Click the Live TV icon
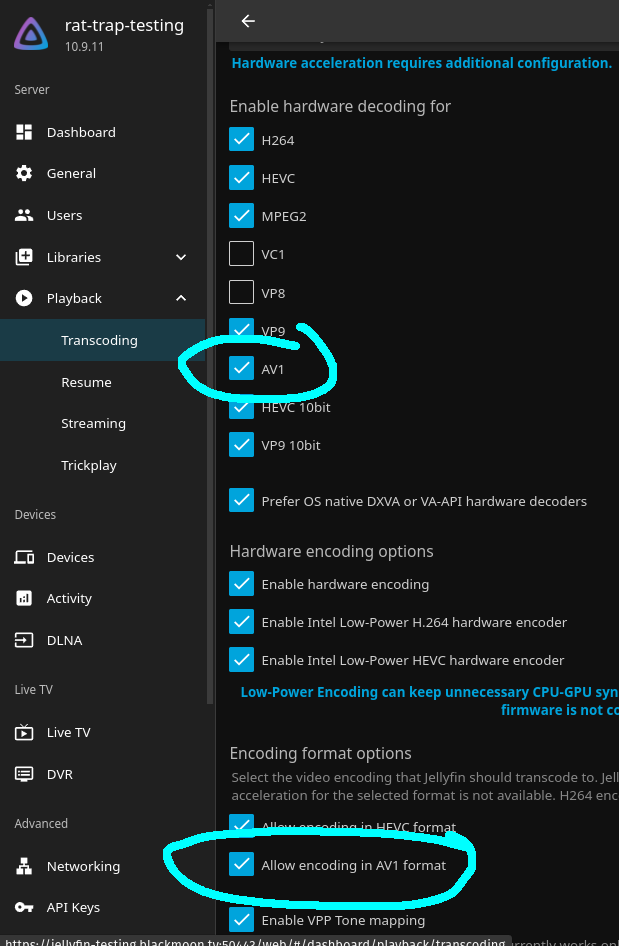 25,732
